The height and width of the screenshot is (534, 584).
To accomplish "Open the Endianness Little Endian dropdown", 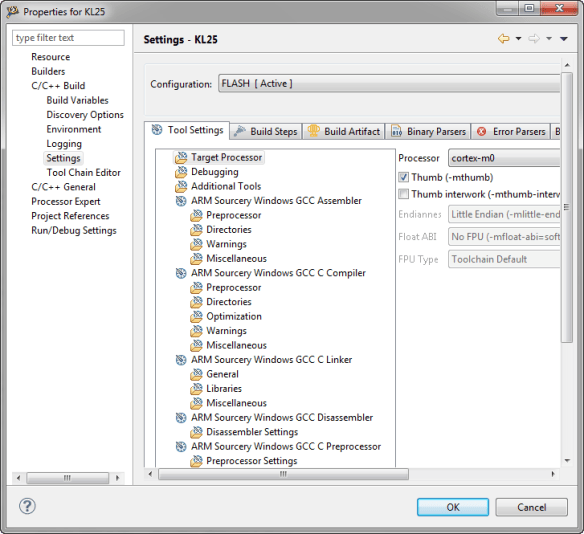I will tap(504, 214).
